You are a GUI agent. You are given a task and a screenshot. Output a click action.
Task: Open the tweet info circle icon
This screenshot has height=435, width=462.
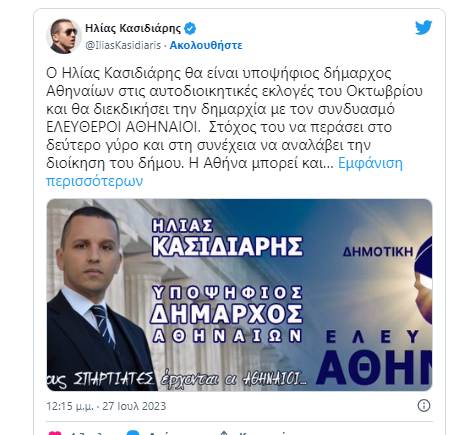[424, 406]
